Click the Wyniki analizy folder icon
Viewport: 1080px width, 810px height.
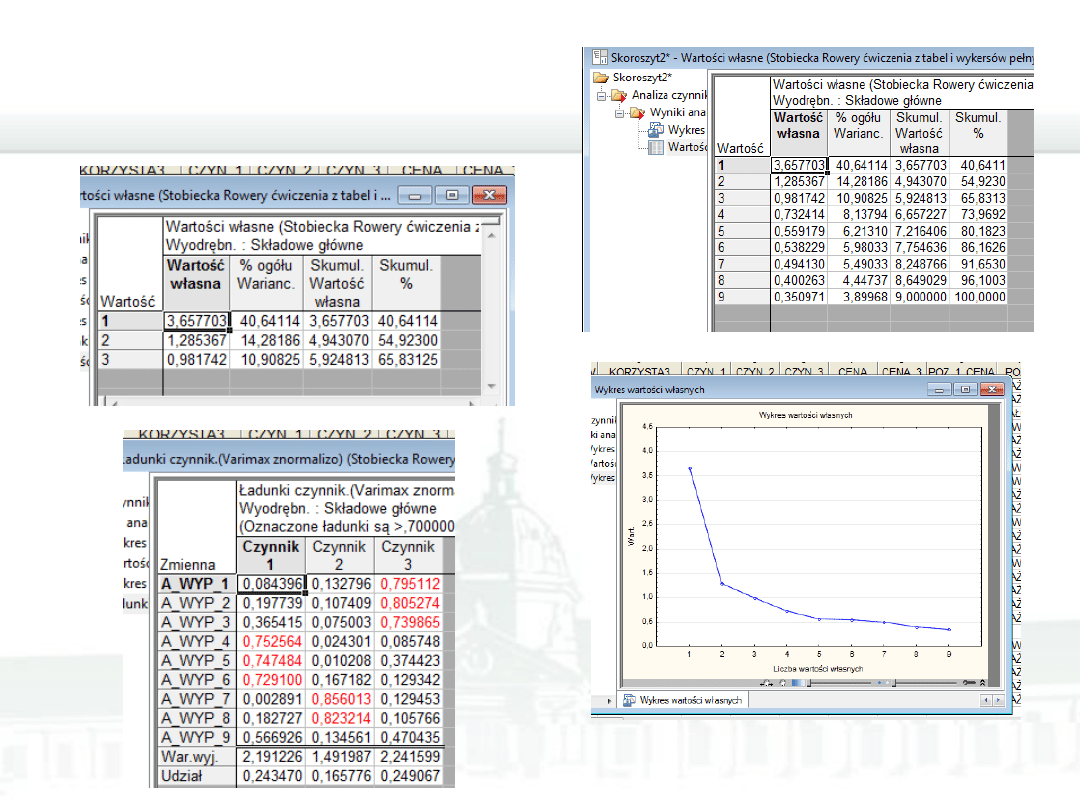click(637, 112)
